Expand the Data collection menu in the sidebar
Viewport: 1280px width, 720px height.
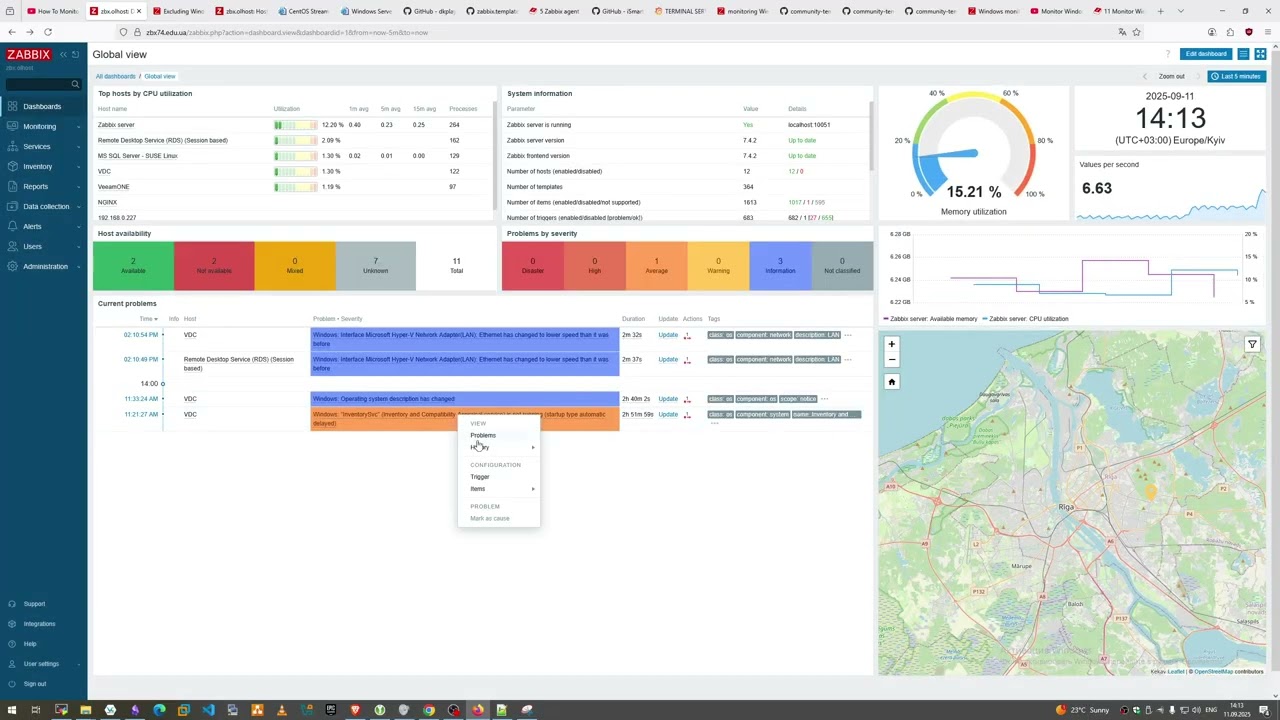coord(44,206)
